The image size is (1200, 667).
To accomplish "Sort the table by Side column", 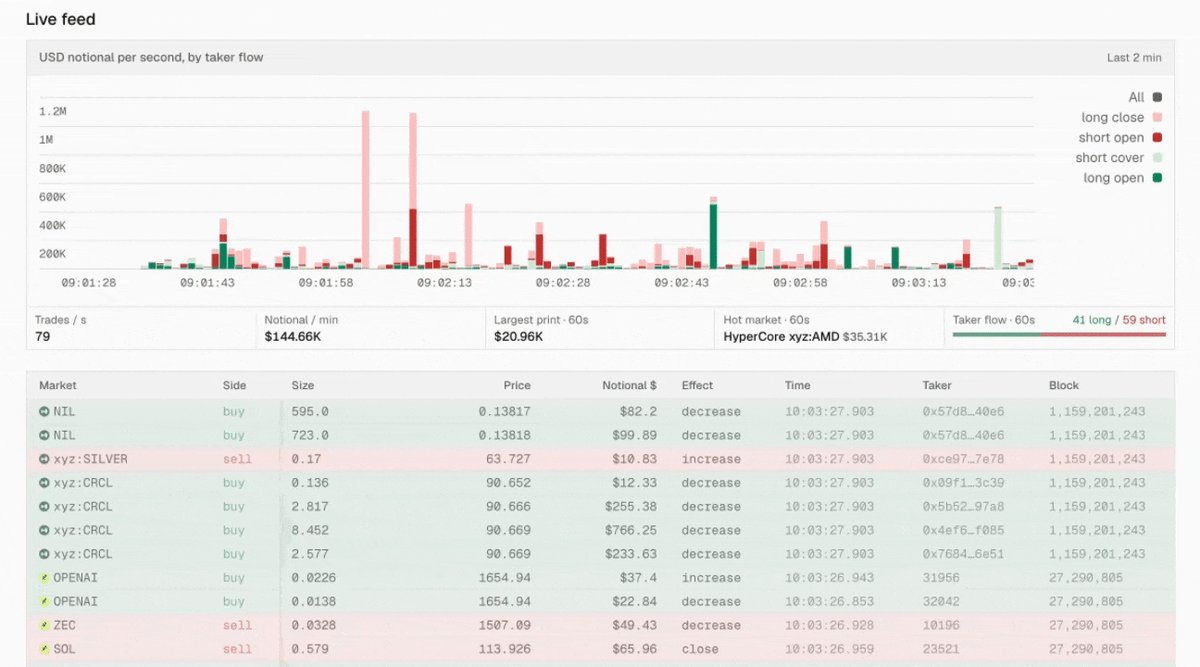I will click(x=234, y=385).
